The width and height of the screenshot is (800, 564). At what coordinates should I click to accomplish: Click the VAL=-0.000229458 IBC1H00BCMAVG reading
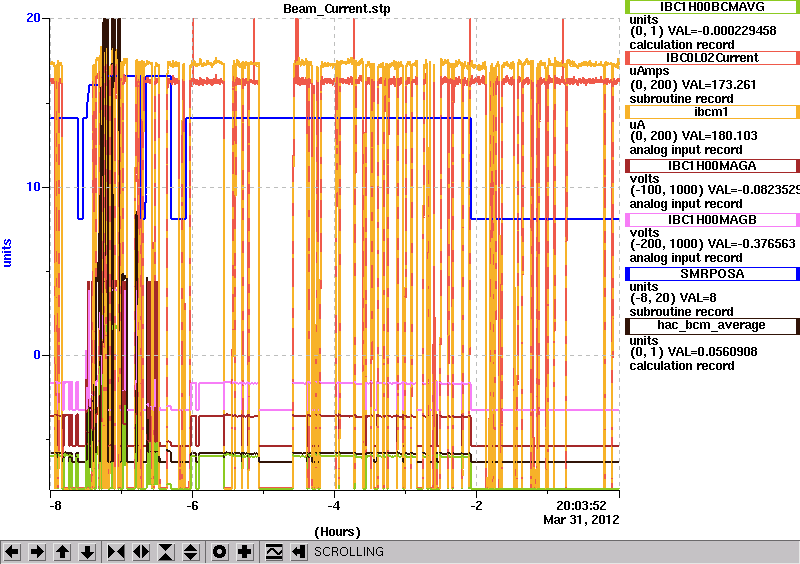click(x=722, y=31)
